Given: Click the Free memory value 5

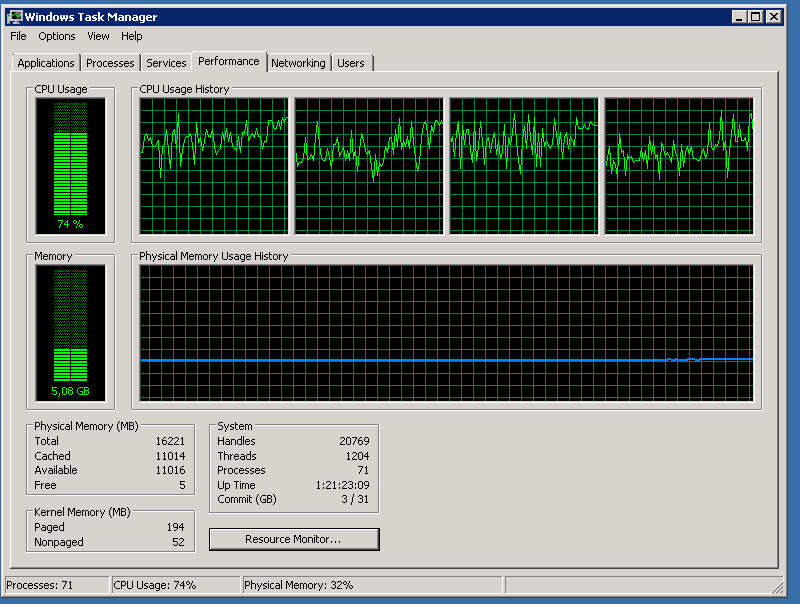Looking at the screenshot, I should pos(182,485).
